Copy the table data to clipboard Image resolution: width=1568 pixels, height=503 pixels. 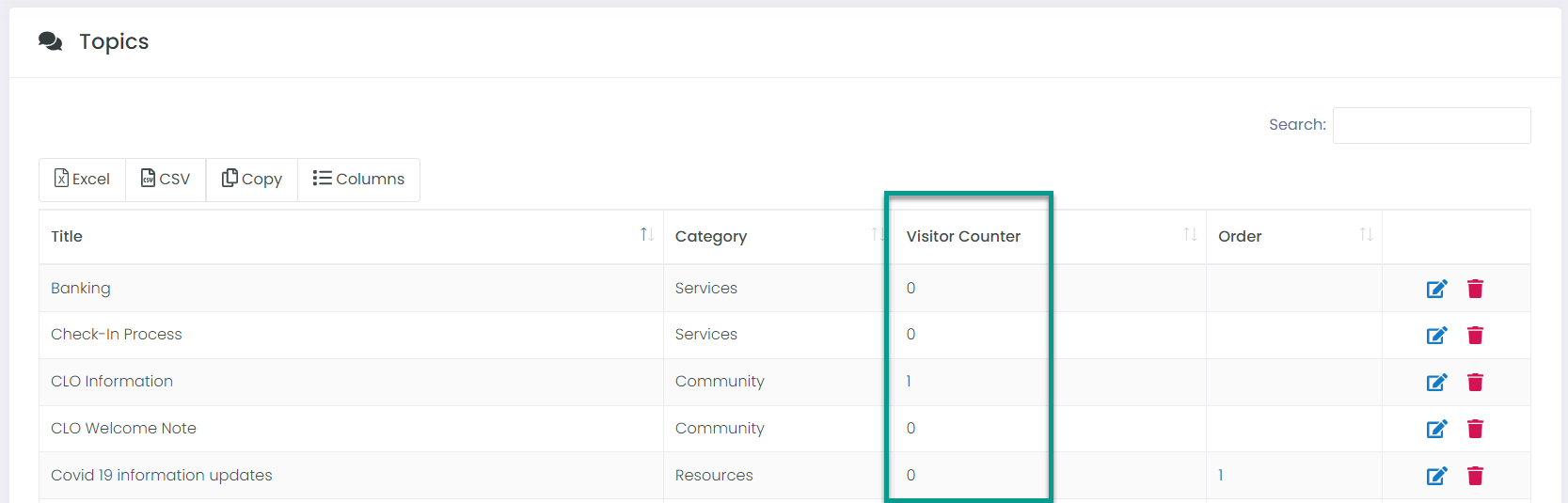coord(252,180)
